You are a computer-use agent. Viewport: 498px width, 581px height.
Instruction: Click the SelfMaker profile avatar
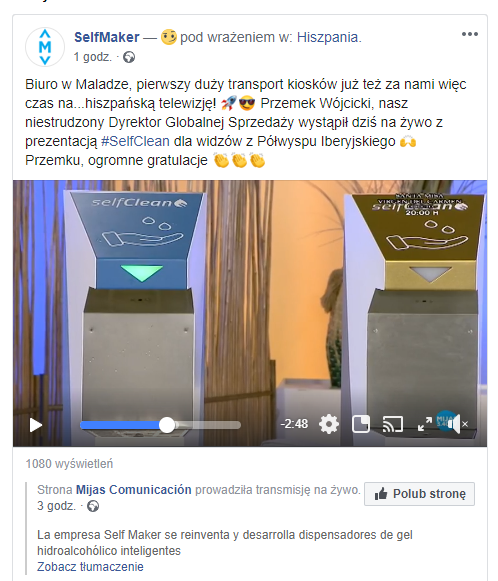45,47
